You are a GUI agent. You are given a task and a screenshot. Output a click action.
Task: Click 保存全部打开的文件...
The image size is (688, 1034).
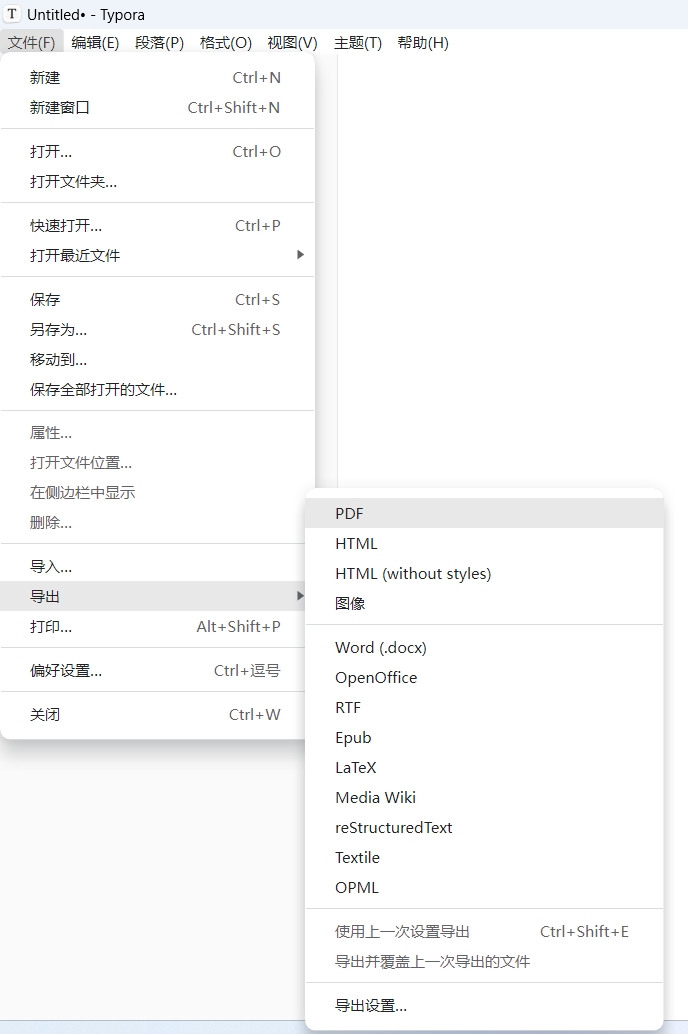pyautogui.click(x=157, y=390)
